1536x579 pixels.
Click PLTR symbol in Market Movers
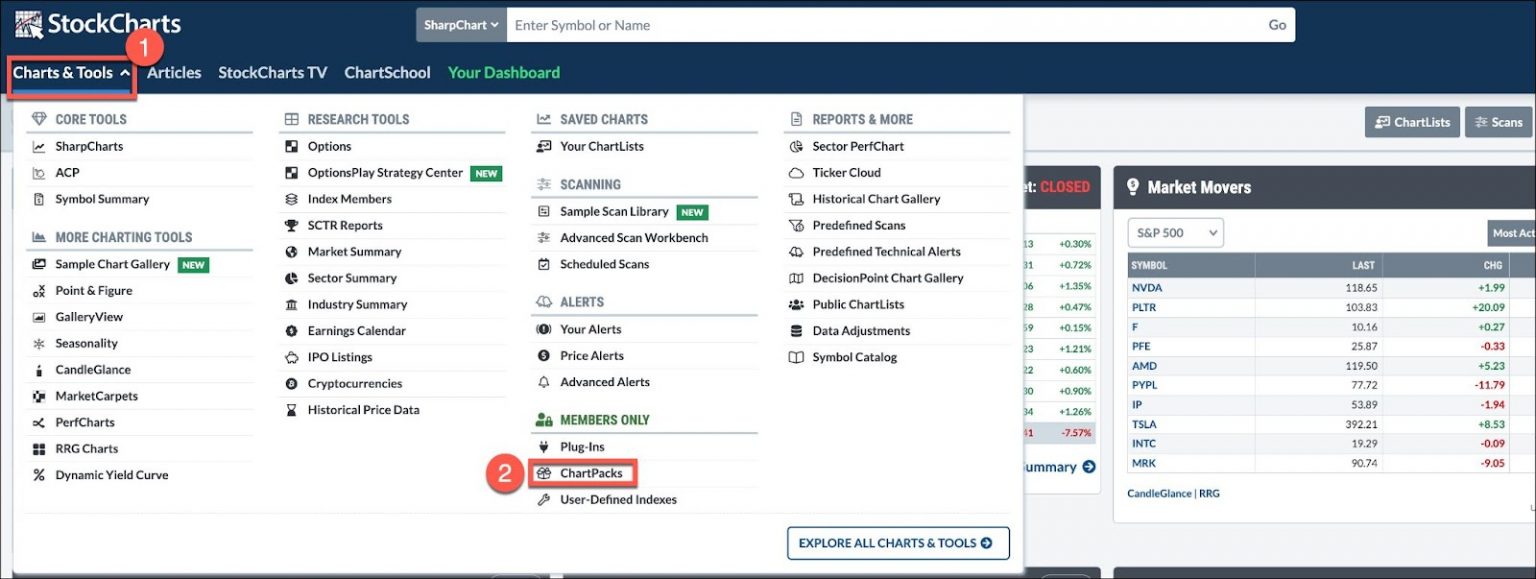coord(1144,308)
